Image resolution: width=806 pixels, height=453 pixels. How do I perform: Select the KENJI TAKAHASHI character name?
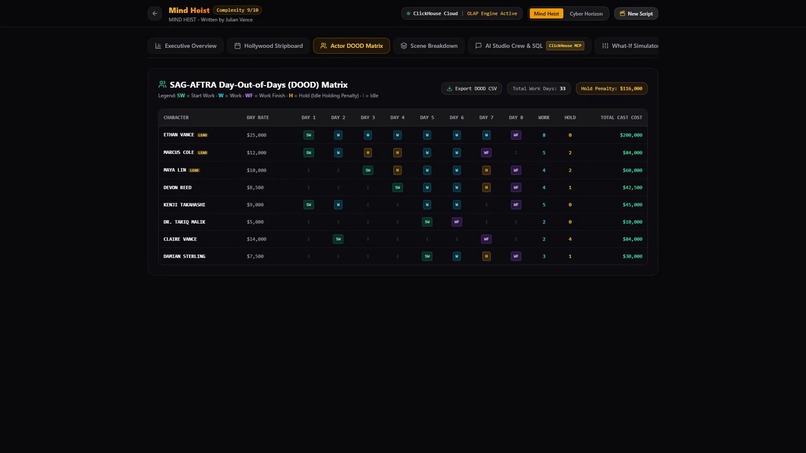click(184, 205)
